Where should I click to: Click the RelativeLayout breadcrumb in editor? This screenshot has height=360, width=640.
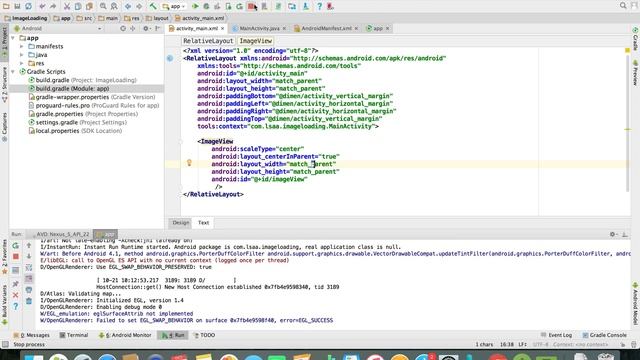tap(208, 41)
